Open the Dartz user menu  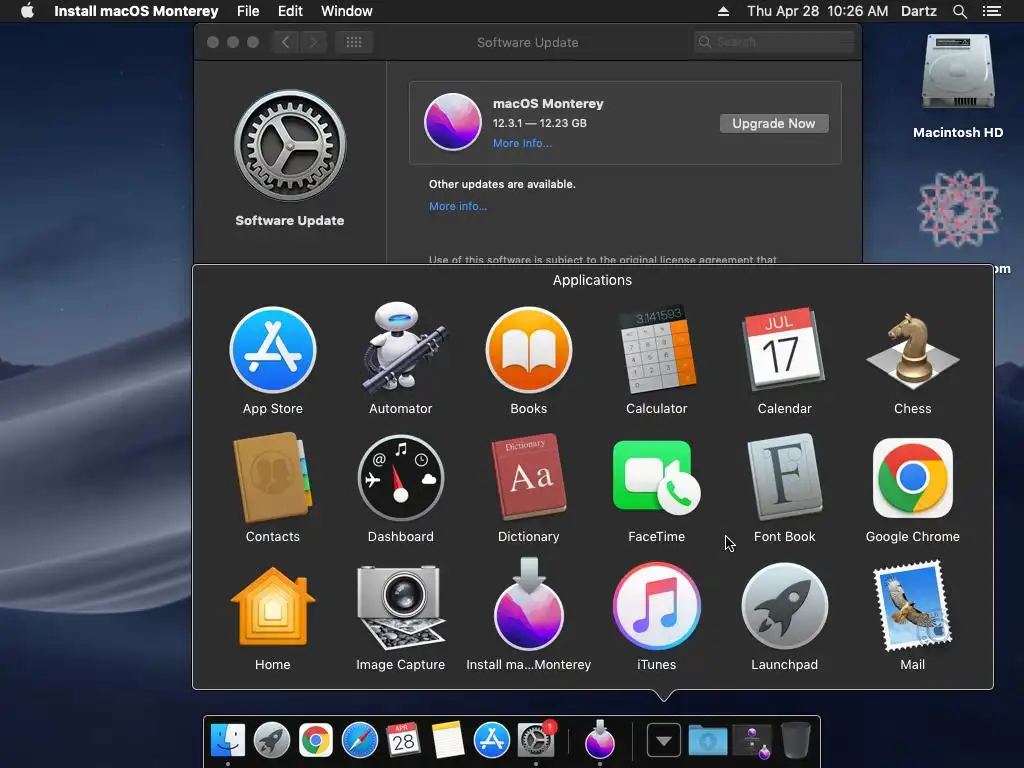click(x=919, y=11)
